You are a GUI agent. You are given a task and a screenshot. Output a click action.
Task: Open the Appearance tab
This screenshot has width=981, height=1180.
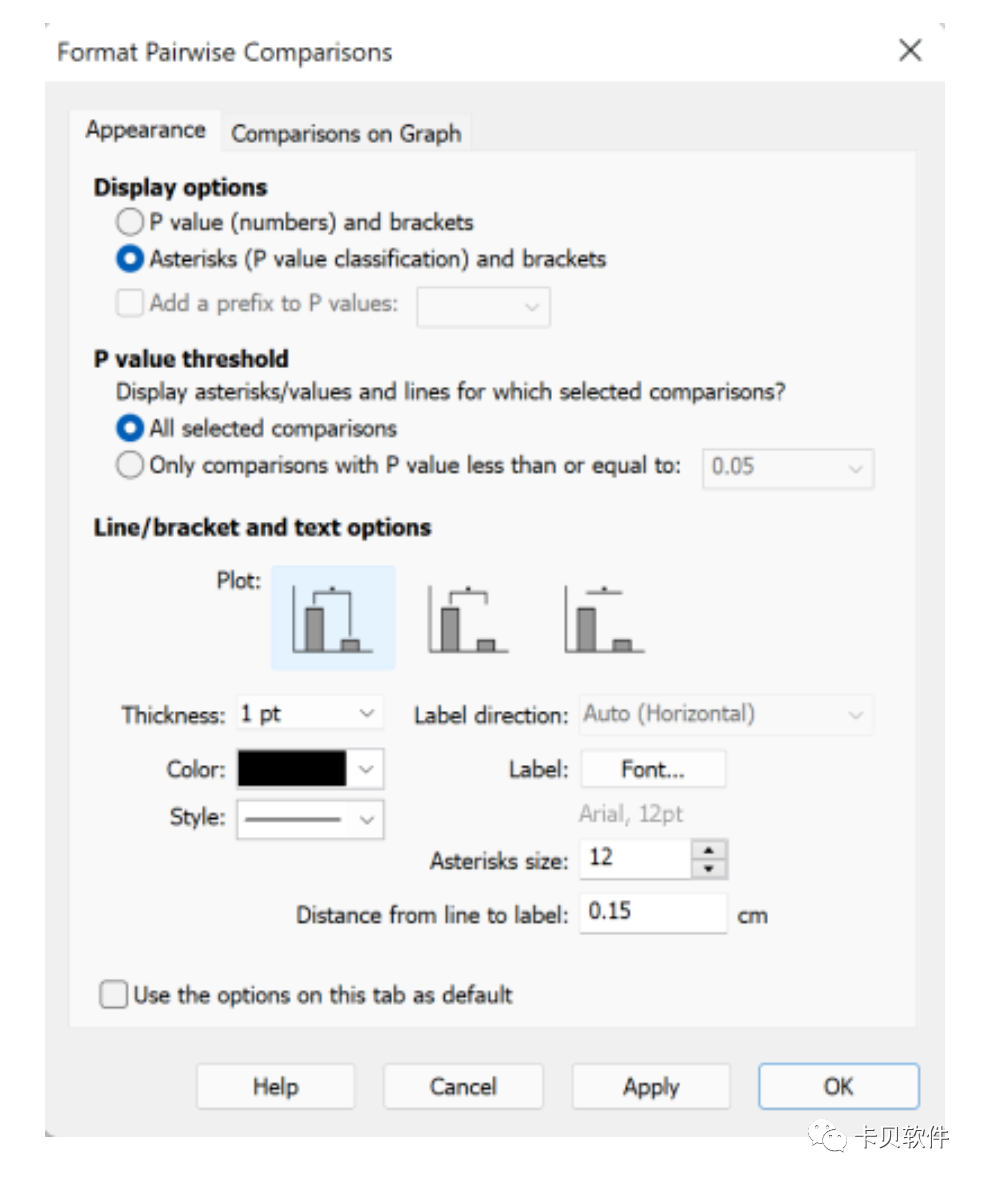[145, 129]
